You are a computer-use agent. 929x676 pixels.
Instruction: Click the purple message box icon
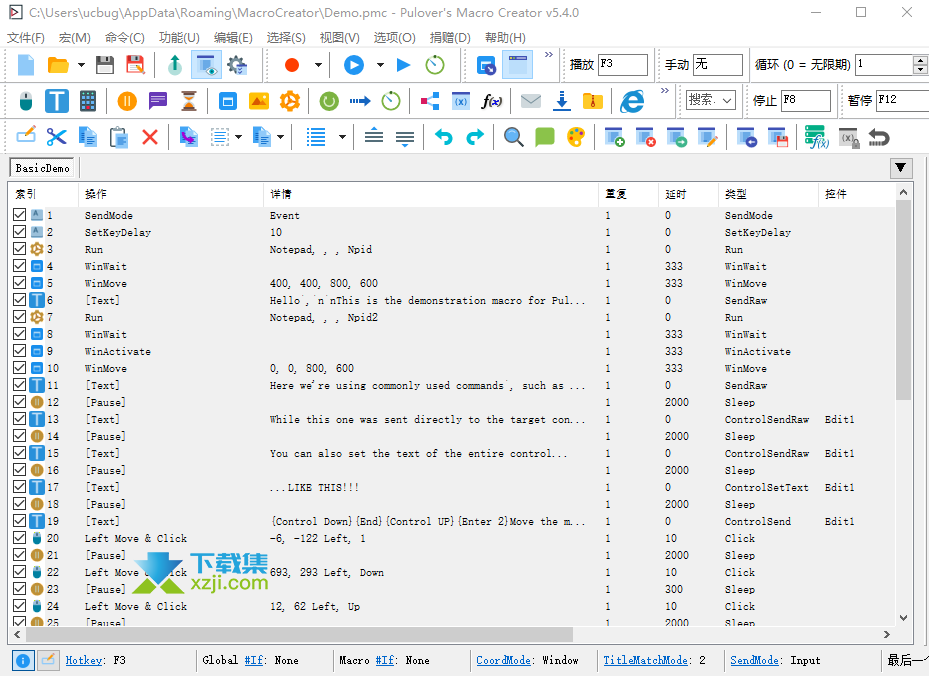tap(158, 101)
